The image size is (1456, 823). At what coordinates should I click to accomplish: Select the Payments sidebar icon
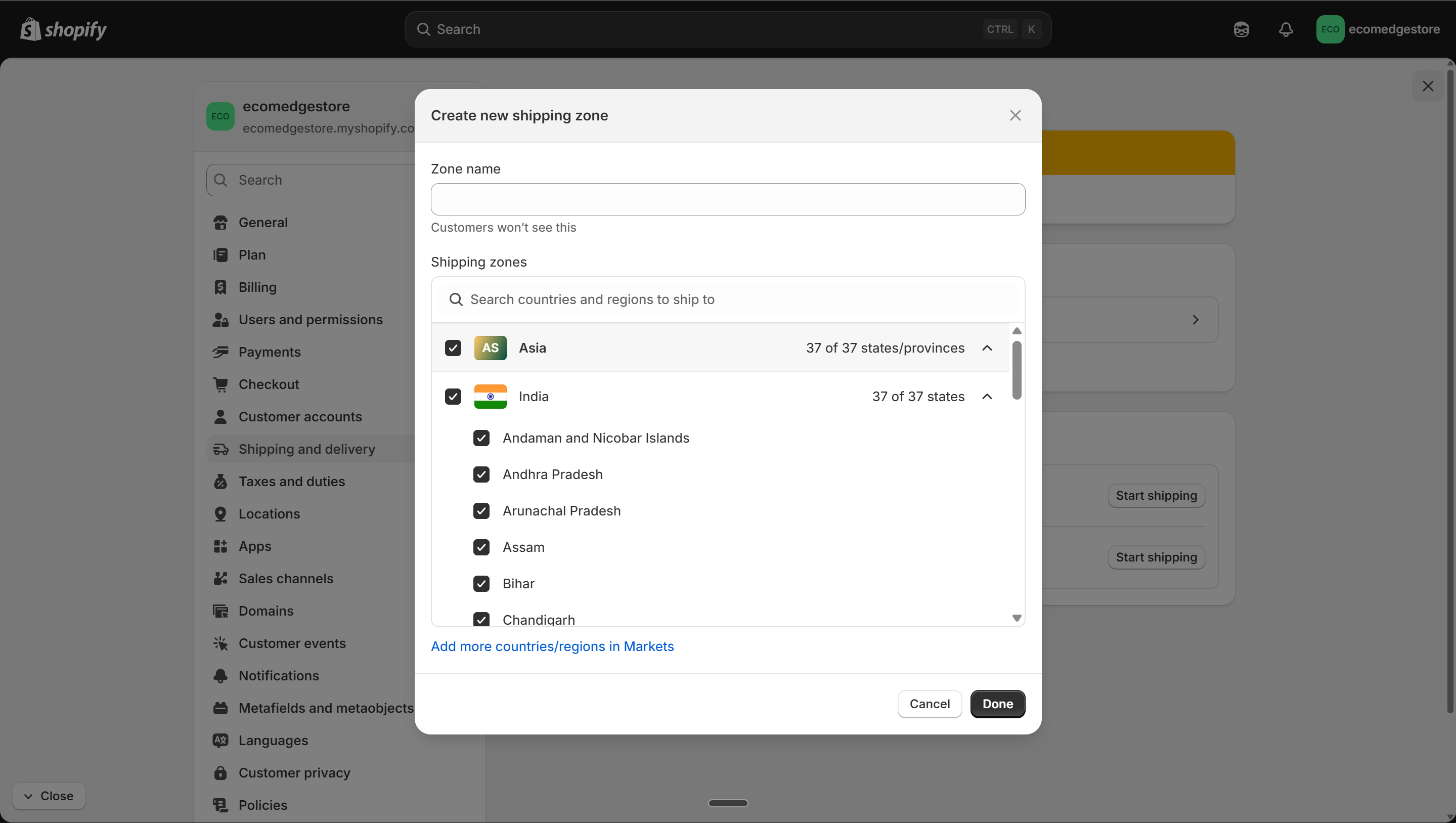coord(221,352)
